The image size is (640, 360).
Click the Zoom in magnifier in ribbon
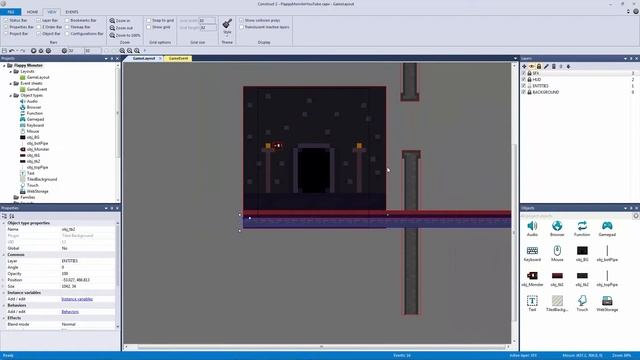(112, 20)
